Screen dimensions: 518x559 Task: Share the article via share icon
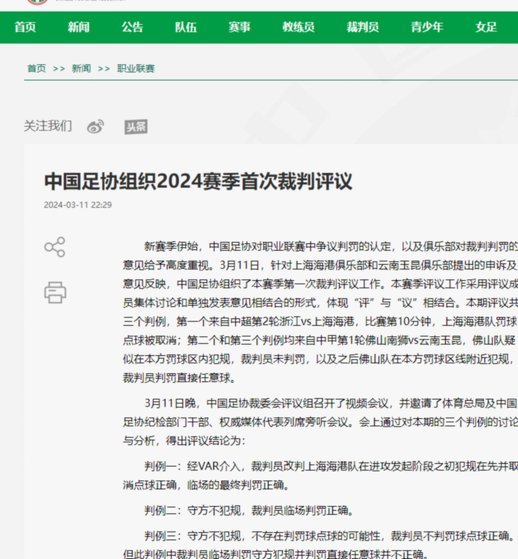click(55, 247)
